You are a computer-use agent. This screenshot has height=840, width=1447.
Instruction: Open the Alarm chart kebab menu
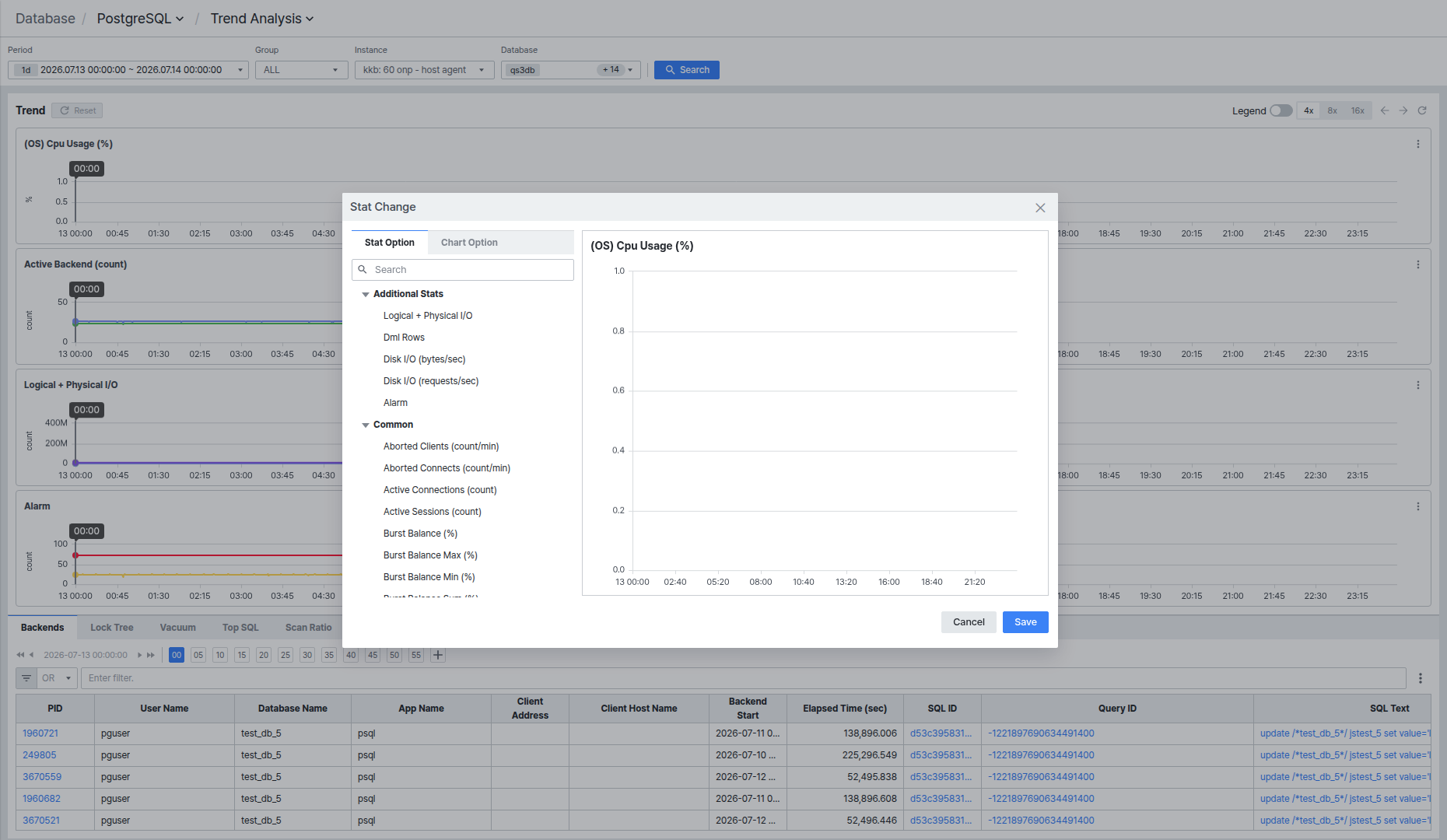point(1418,506)
